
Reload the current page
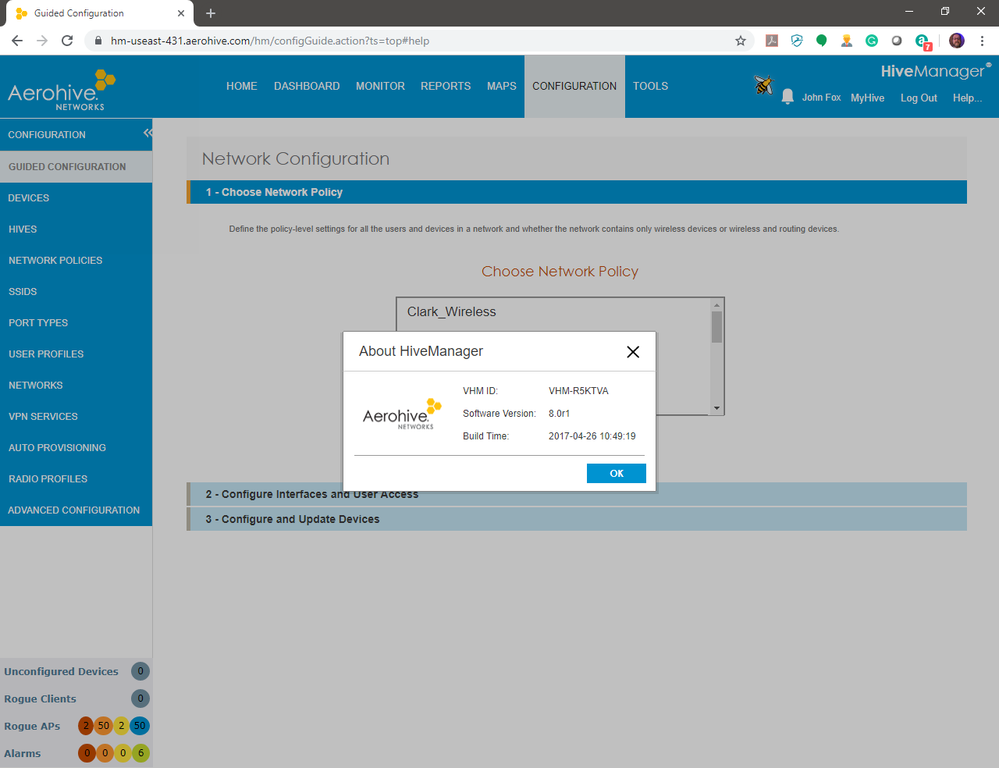tap(67, 41)
